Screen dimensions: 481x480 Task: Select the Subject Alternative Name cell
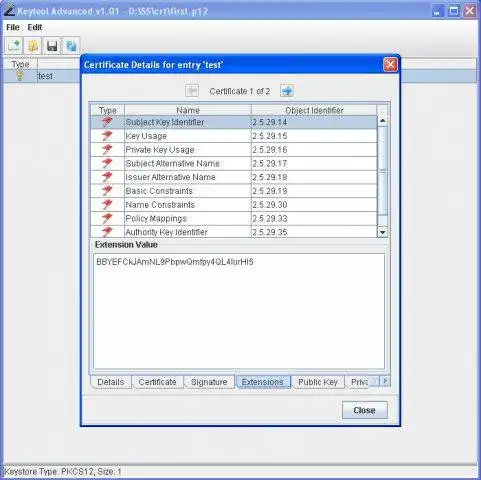pyautogui.click(x=188, y=163)
